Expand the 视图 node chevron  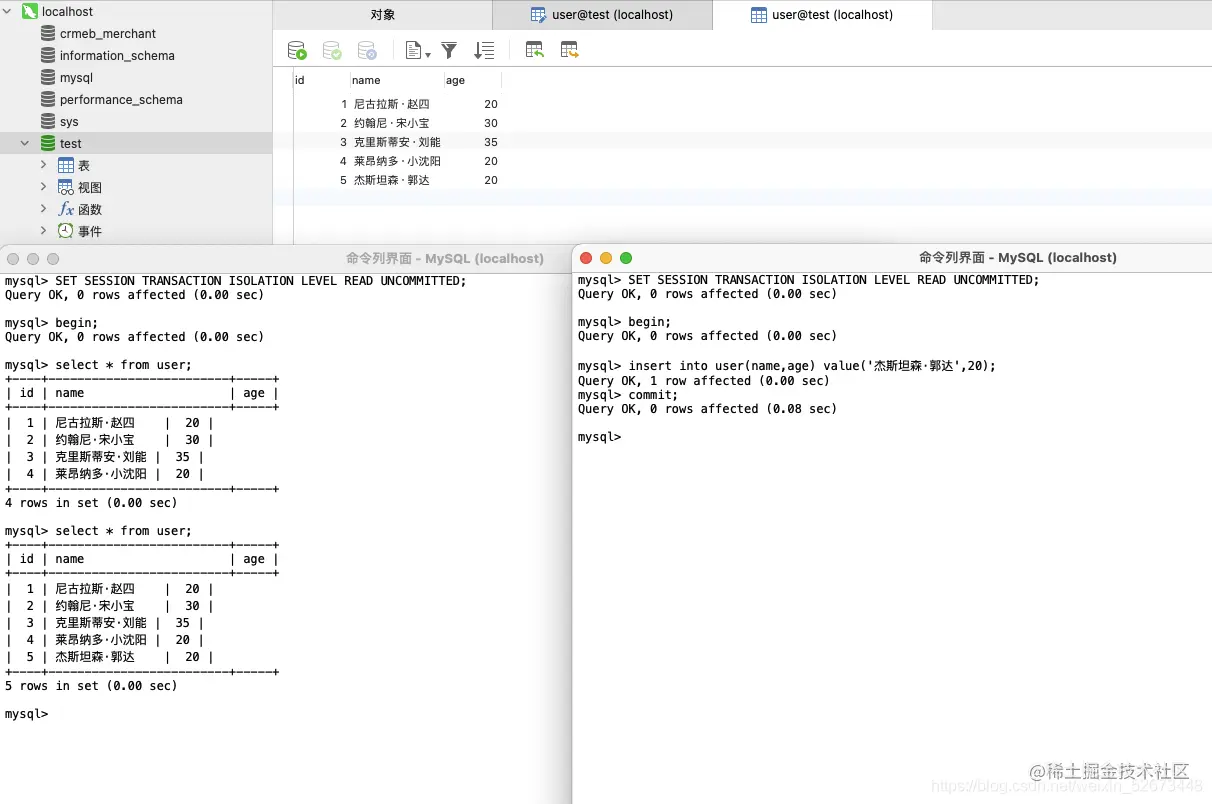coord(43,186)
